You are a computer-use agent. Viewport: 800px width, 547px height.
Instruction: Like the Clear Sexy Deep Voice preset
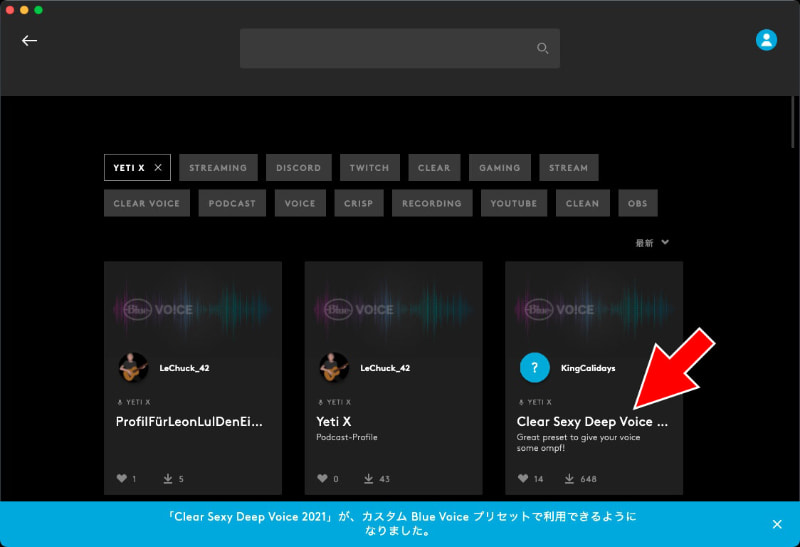tap(523, 478)
